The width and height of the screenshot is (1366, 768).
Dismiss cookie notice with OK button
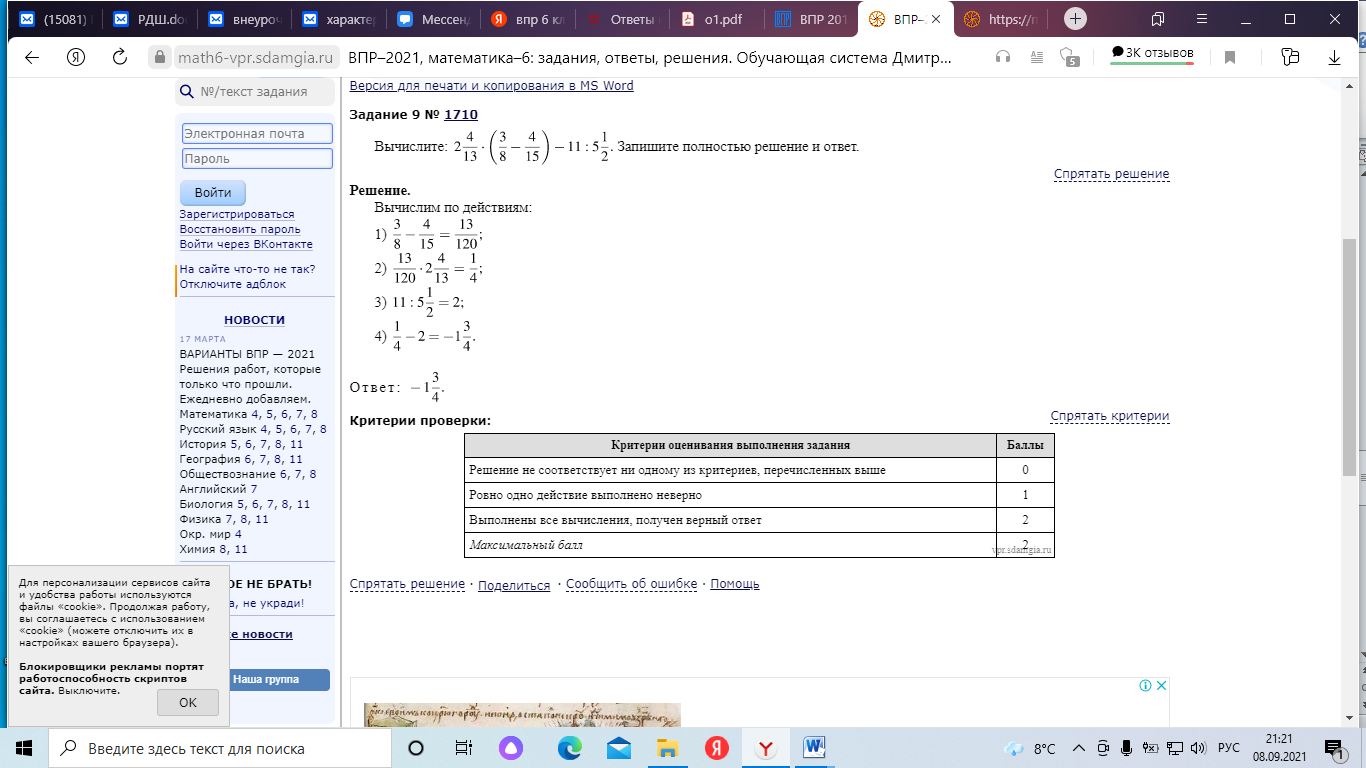tap(188, 702)
